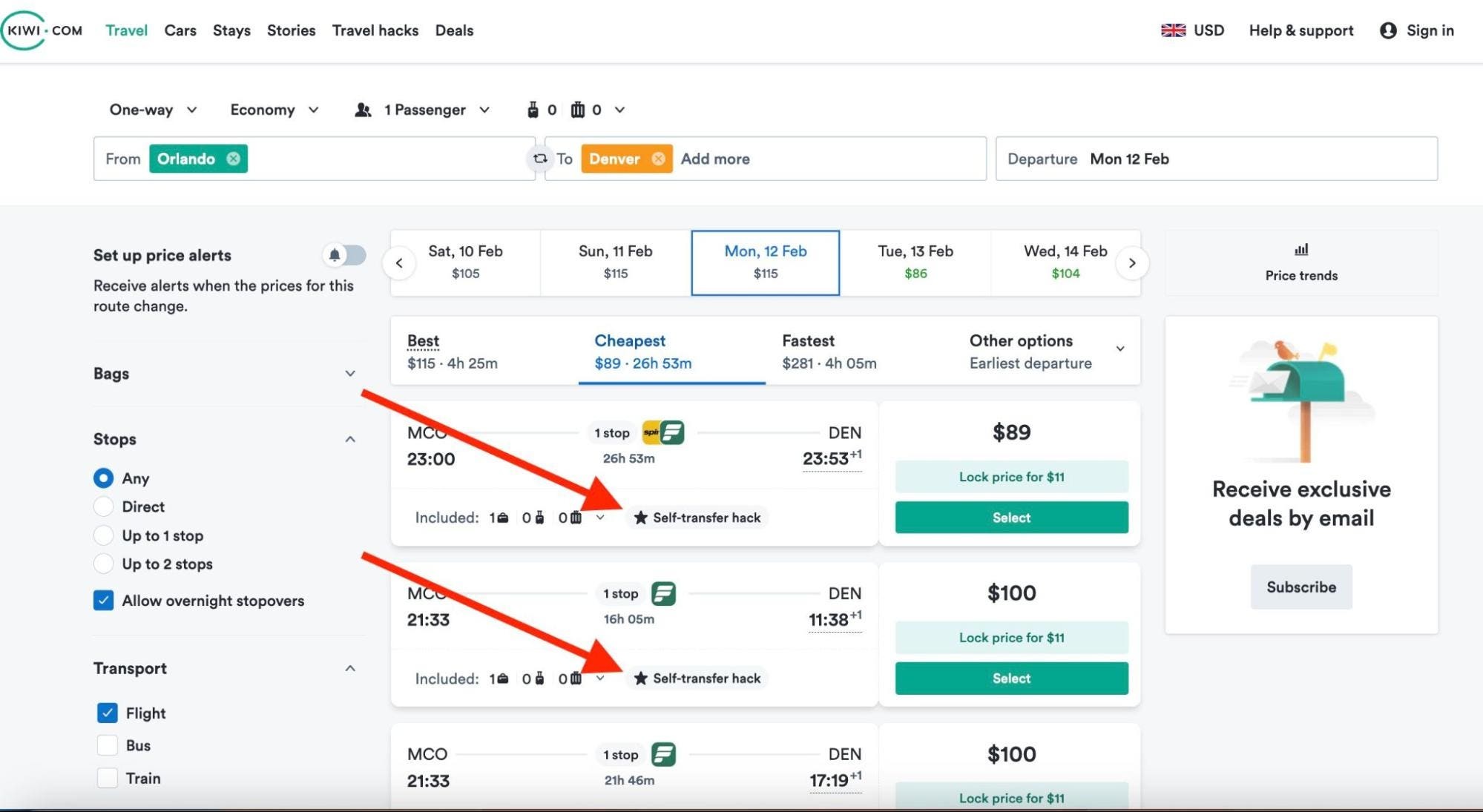Swap origin and destination cities
The image size is (1483, 812).
(540, 159)
